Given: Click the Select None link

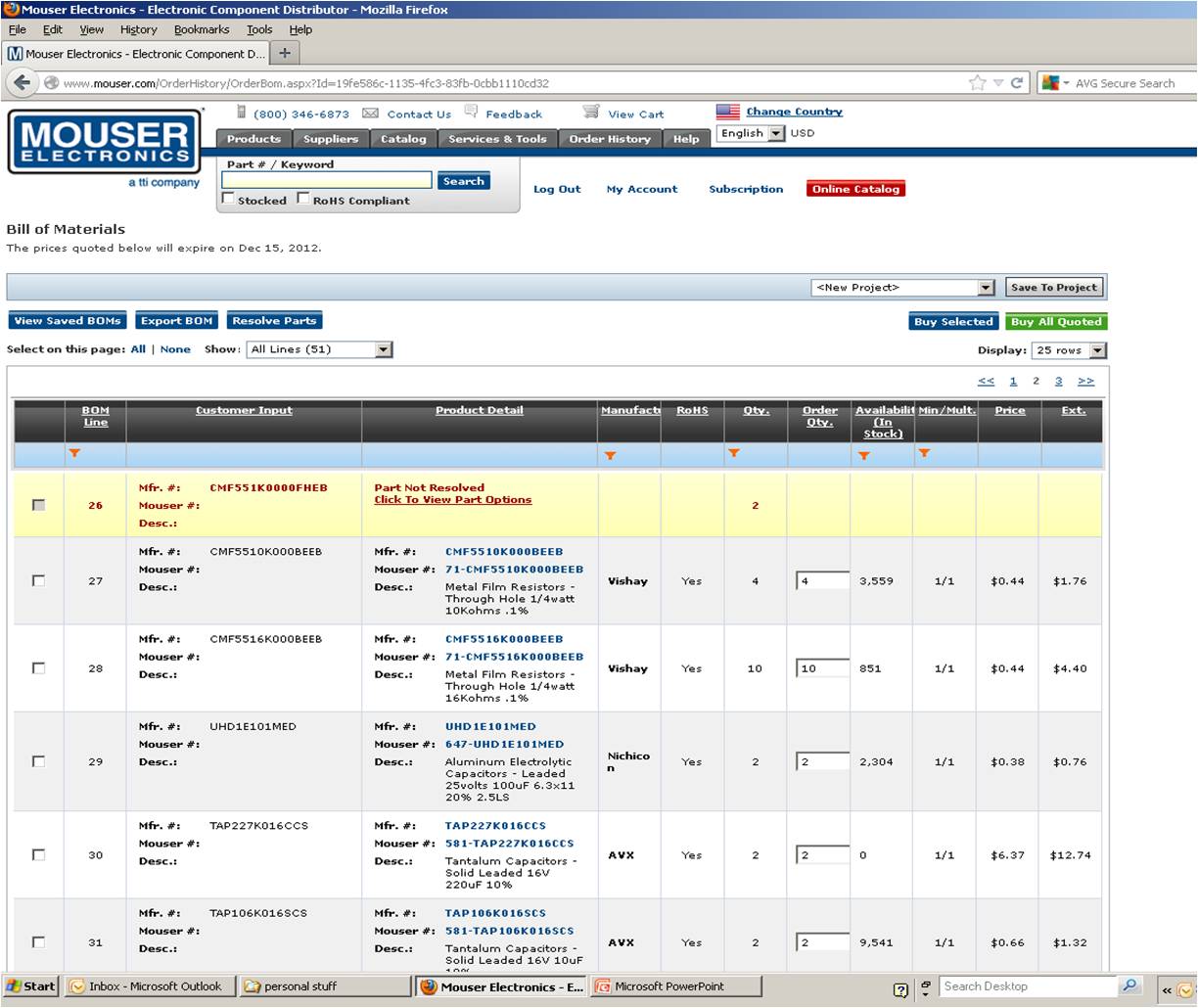Looking at the screenshot, I should 175,349.
